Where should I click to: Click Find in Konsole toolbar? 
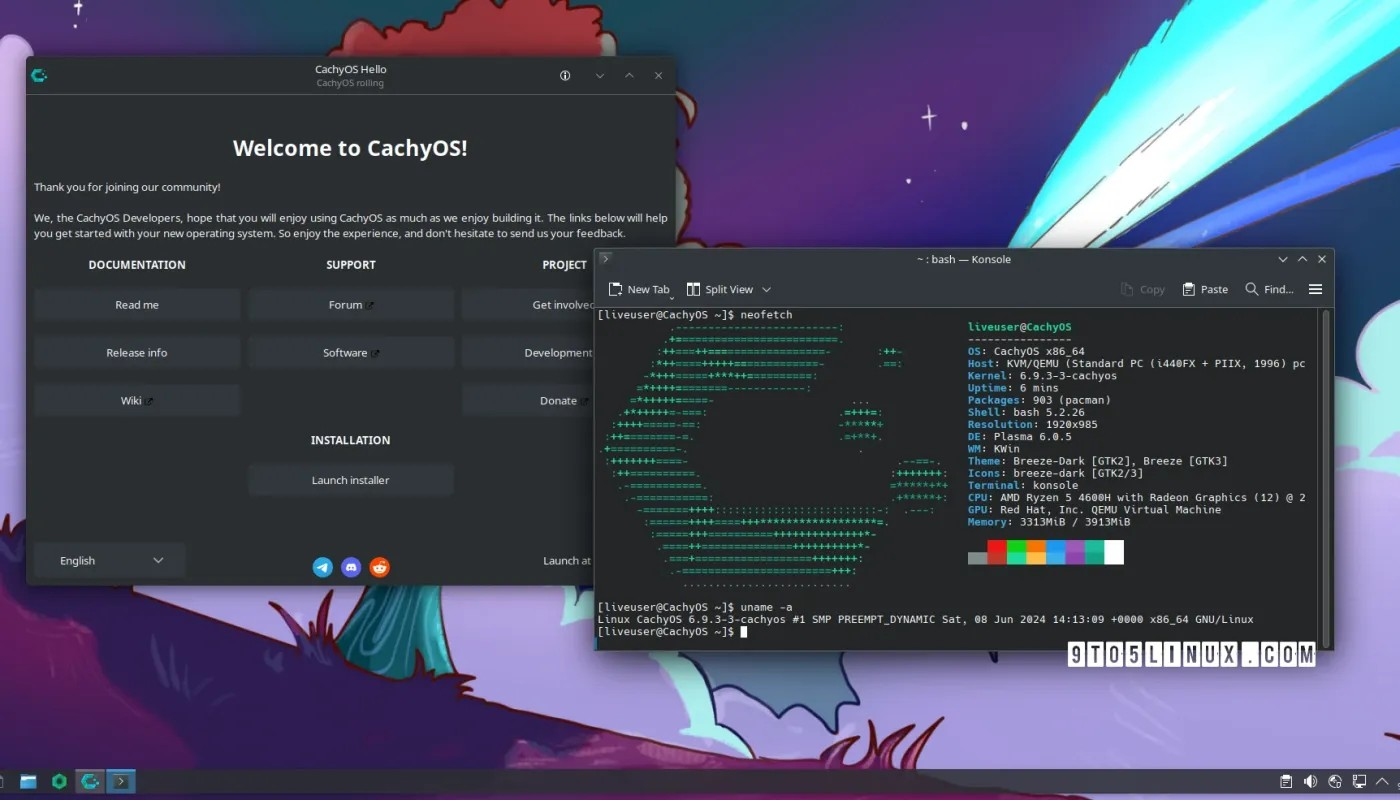(x=1269, y=289)
